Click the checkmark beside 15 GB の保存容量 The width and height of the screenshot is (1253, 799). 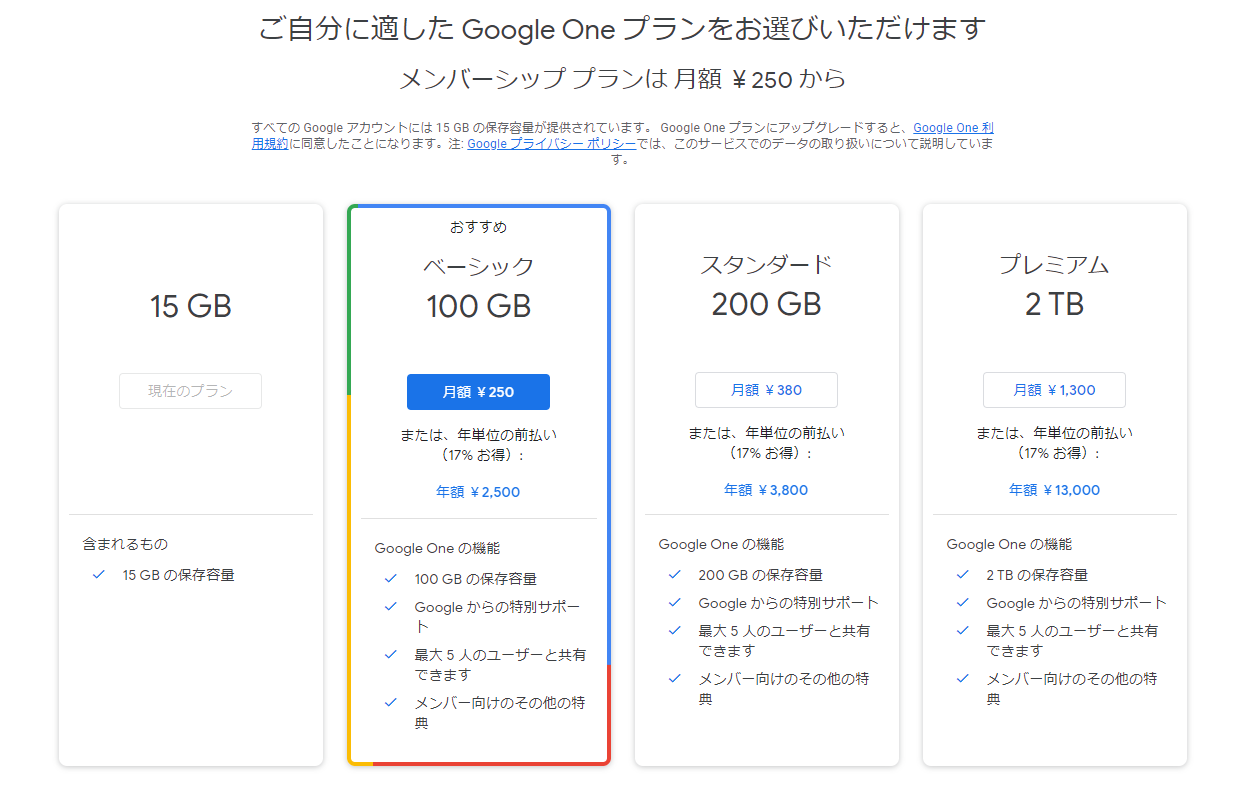[99, 575]
